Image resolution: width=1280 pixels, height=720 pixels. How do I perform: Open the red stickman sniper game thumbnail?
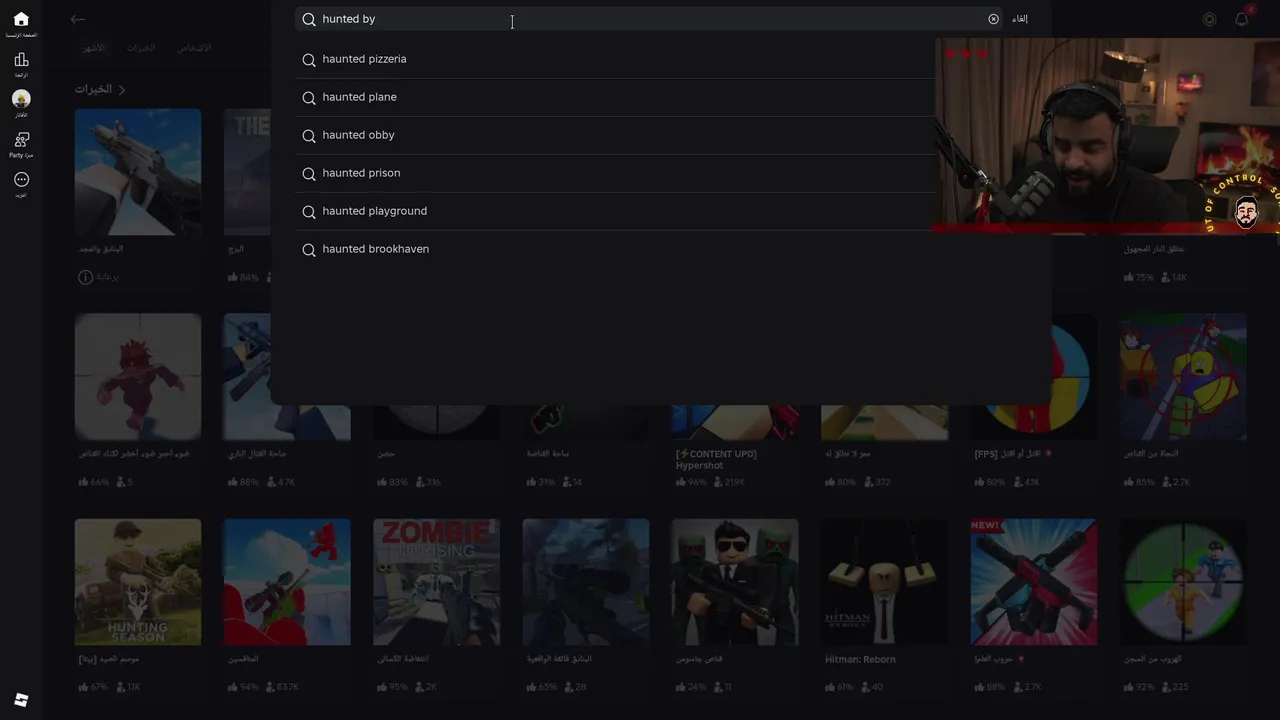click(287, 582)
